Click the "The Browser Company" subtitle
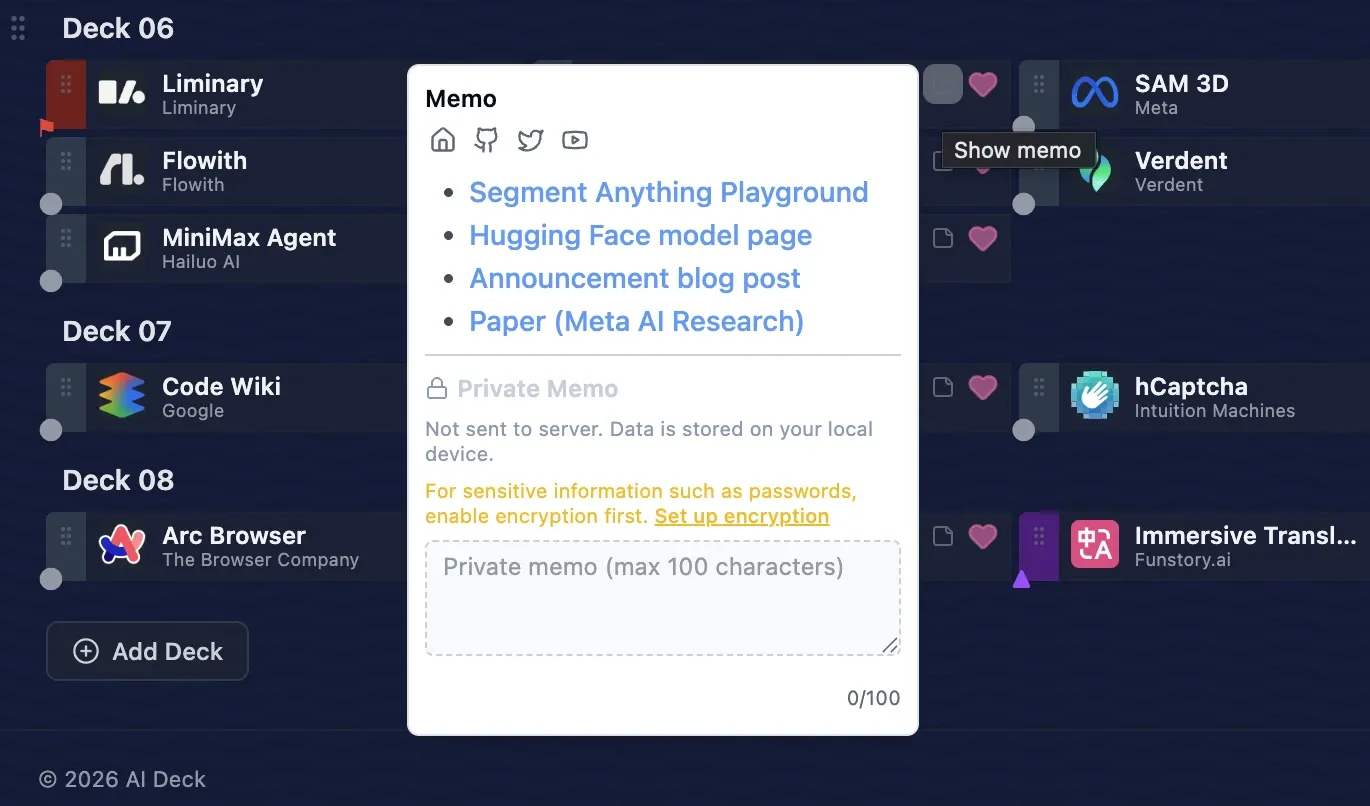The height and width of the screenshot is (806, 1370). tap(261, 559)
